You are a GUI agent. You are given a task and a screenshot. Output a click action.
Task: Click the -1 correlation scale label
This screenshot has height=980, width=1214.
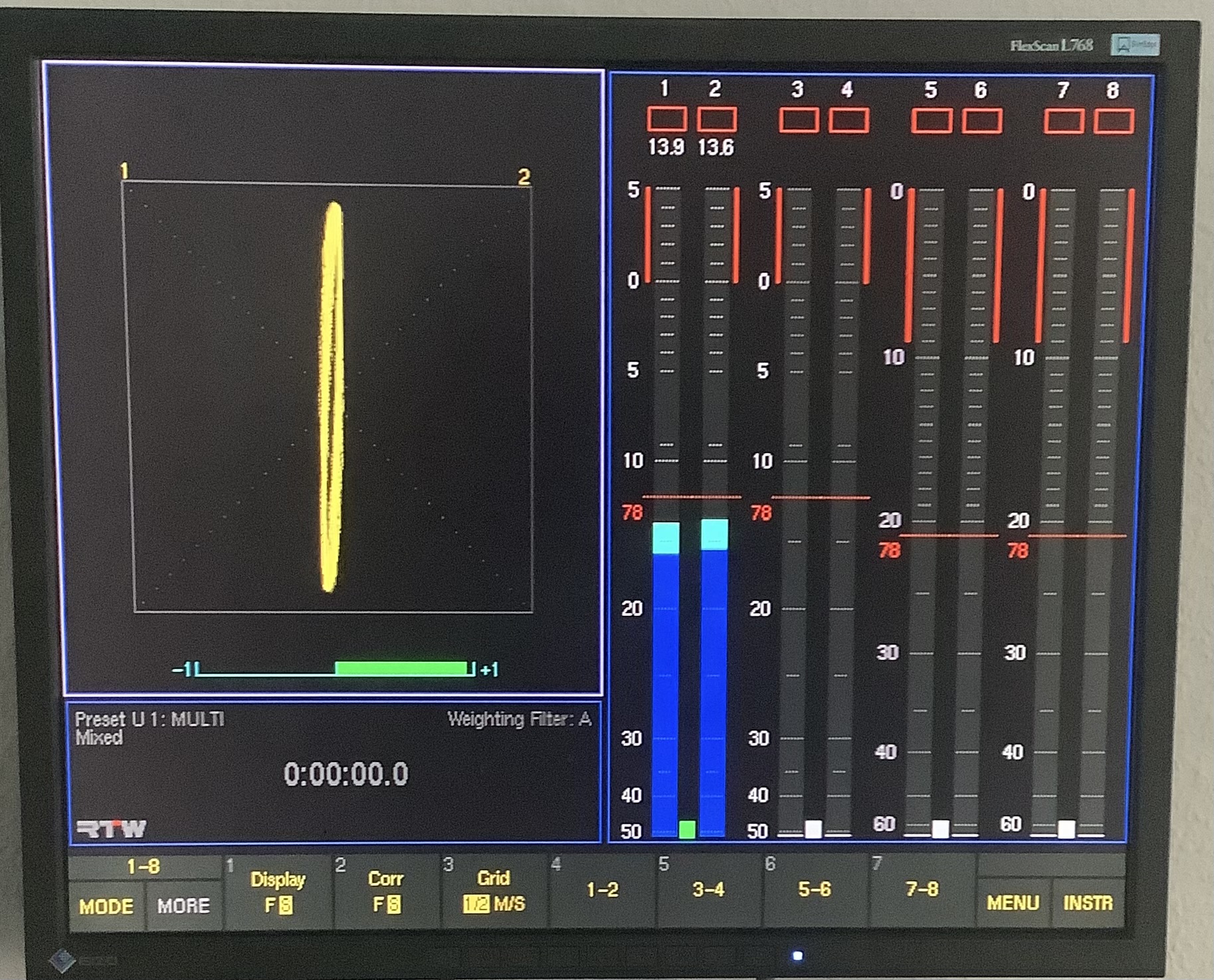(182, 669)
